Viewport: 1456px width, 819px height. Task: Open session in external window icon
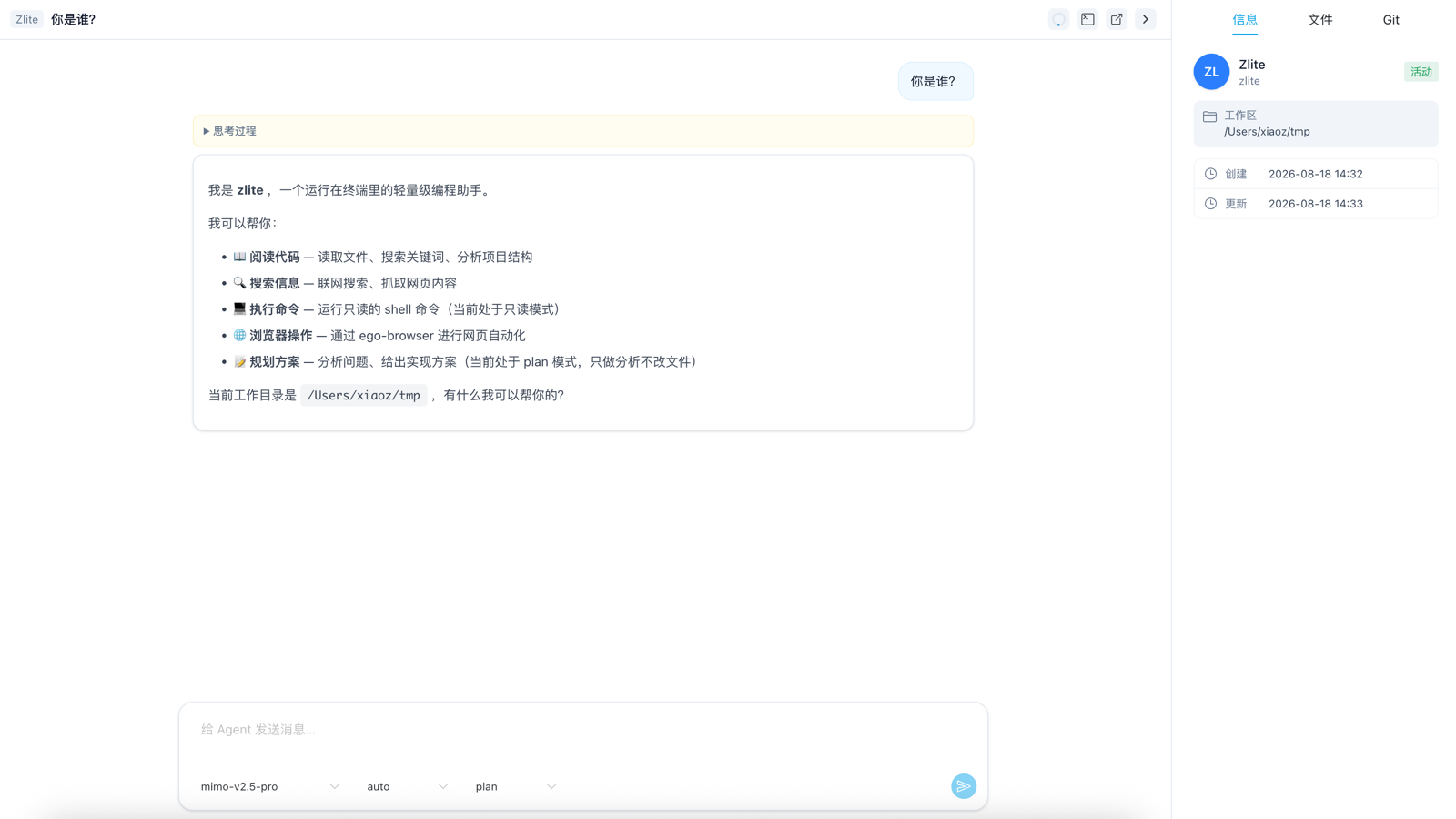coord(1117,19)
